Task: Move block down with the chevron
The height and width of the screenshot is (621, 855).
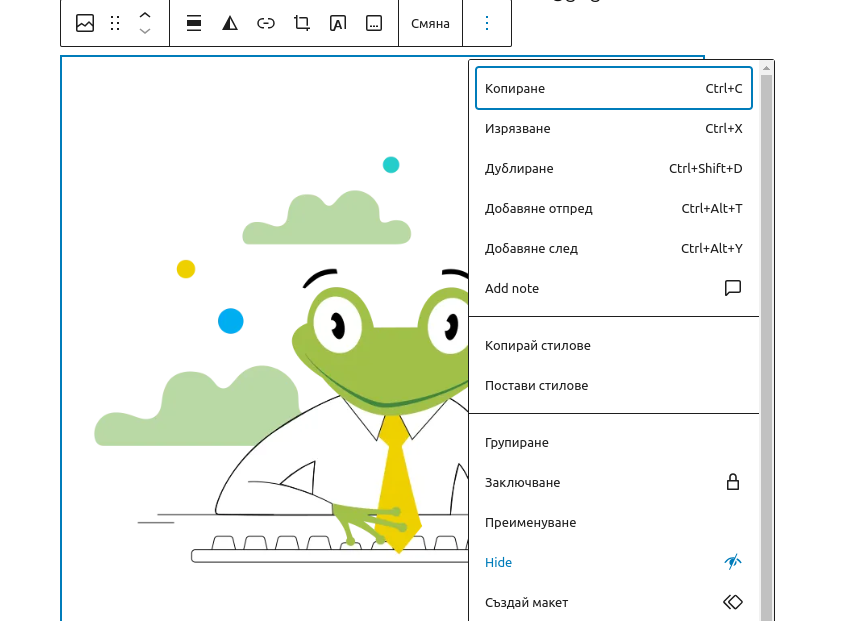Action: [145, 32]
